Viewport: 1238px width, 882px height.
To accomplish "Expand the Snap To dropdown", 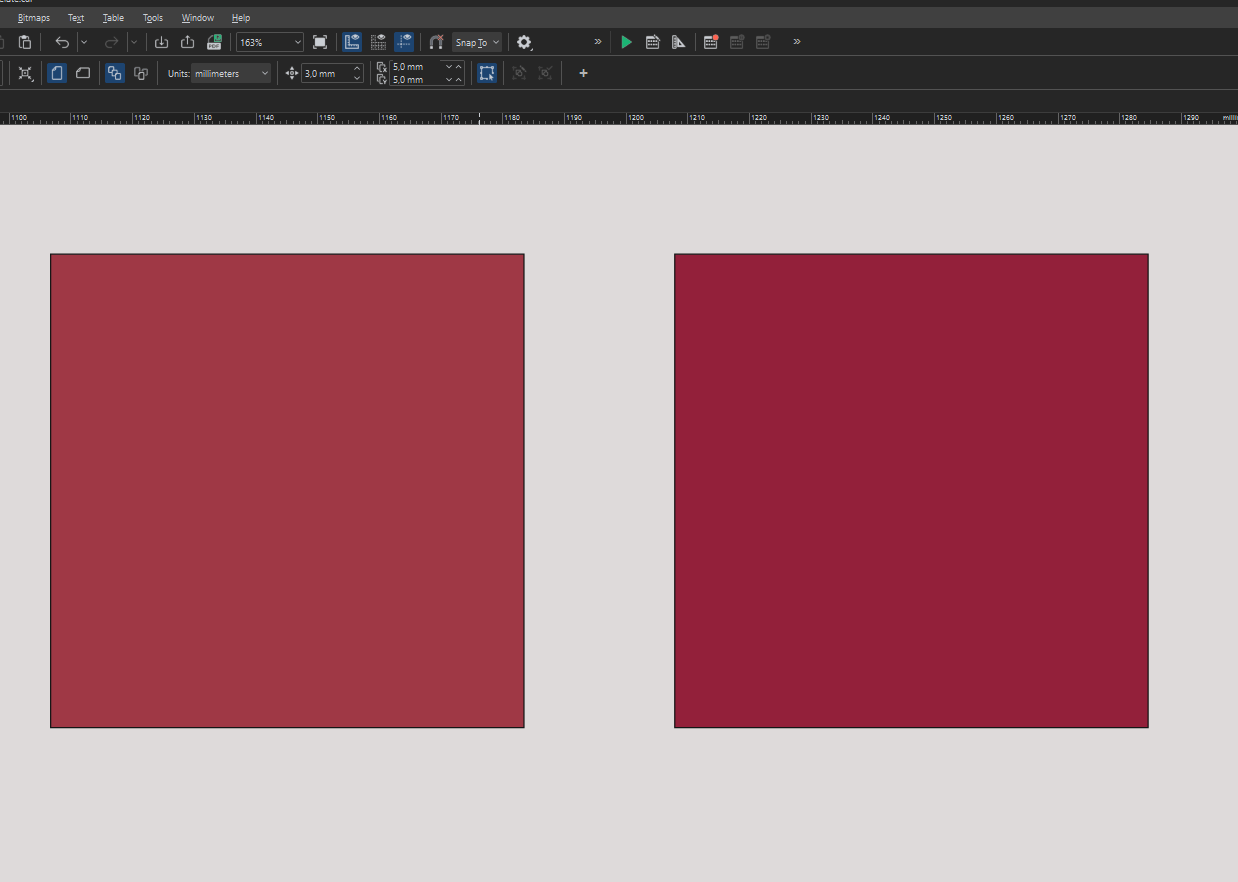I will click(477, 42).
